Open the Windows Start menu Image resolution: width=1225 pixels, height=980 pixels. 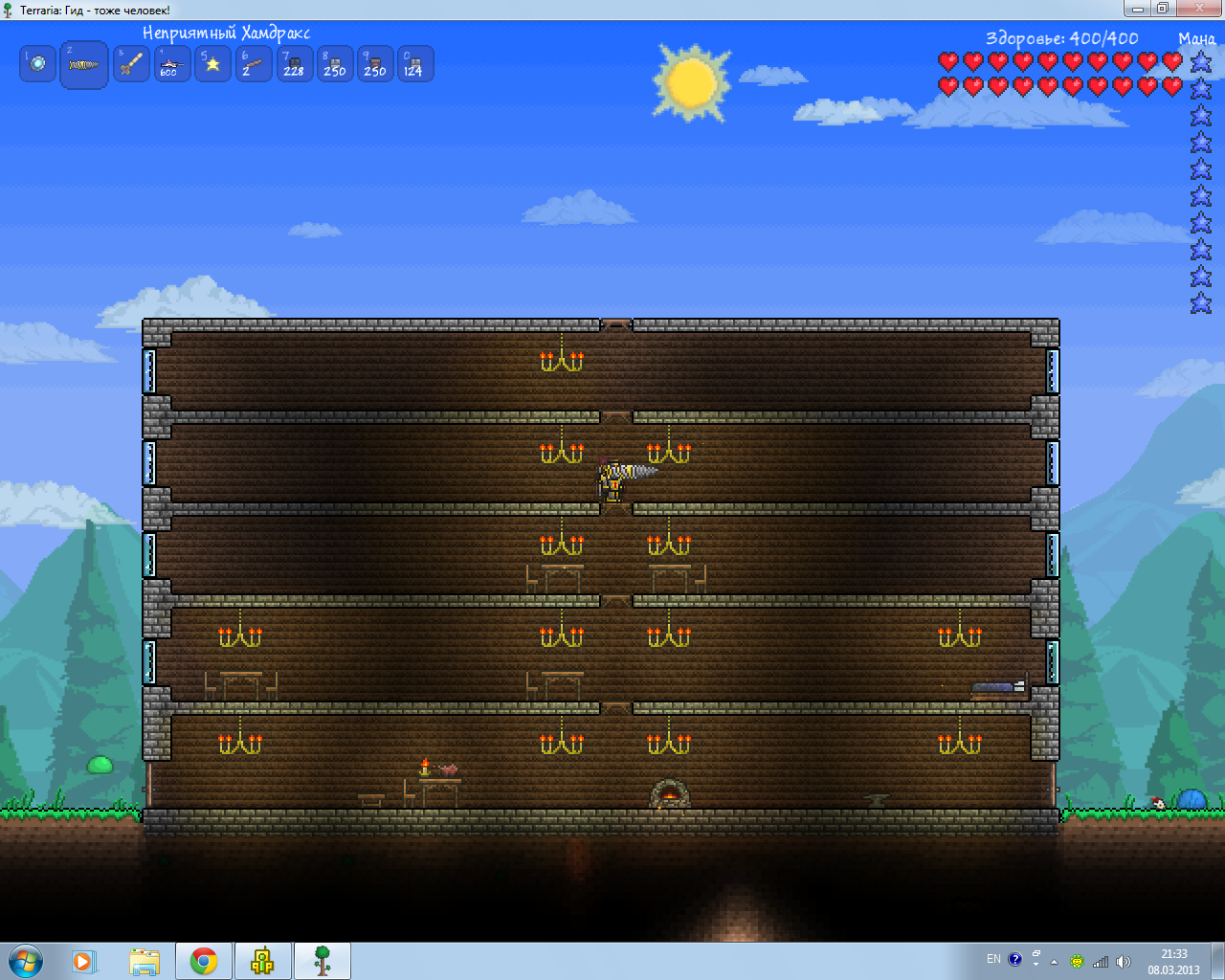click(x=26, y=961)
